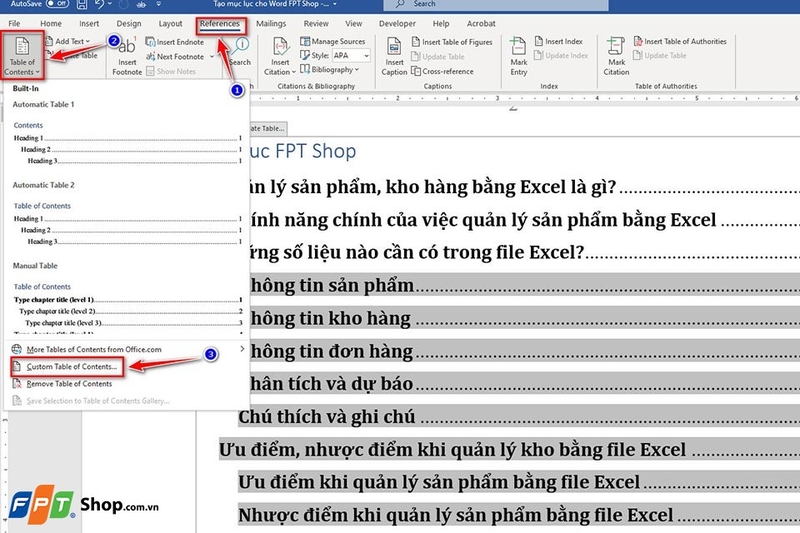Viewport: 800px width, 533px height.
Task: Click the Update Table tab above document TOC
Action: pyautogui.click(x=267, y=129)
